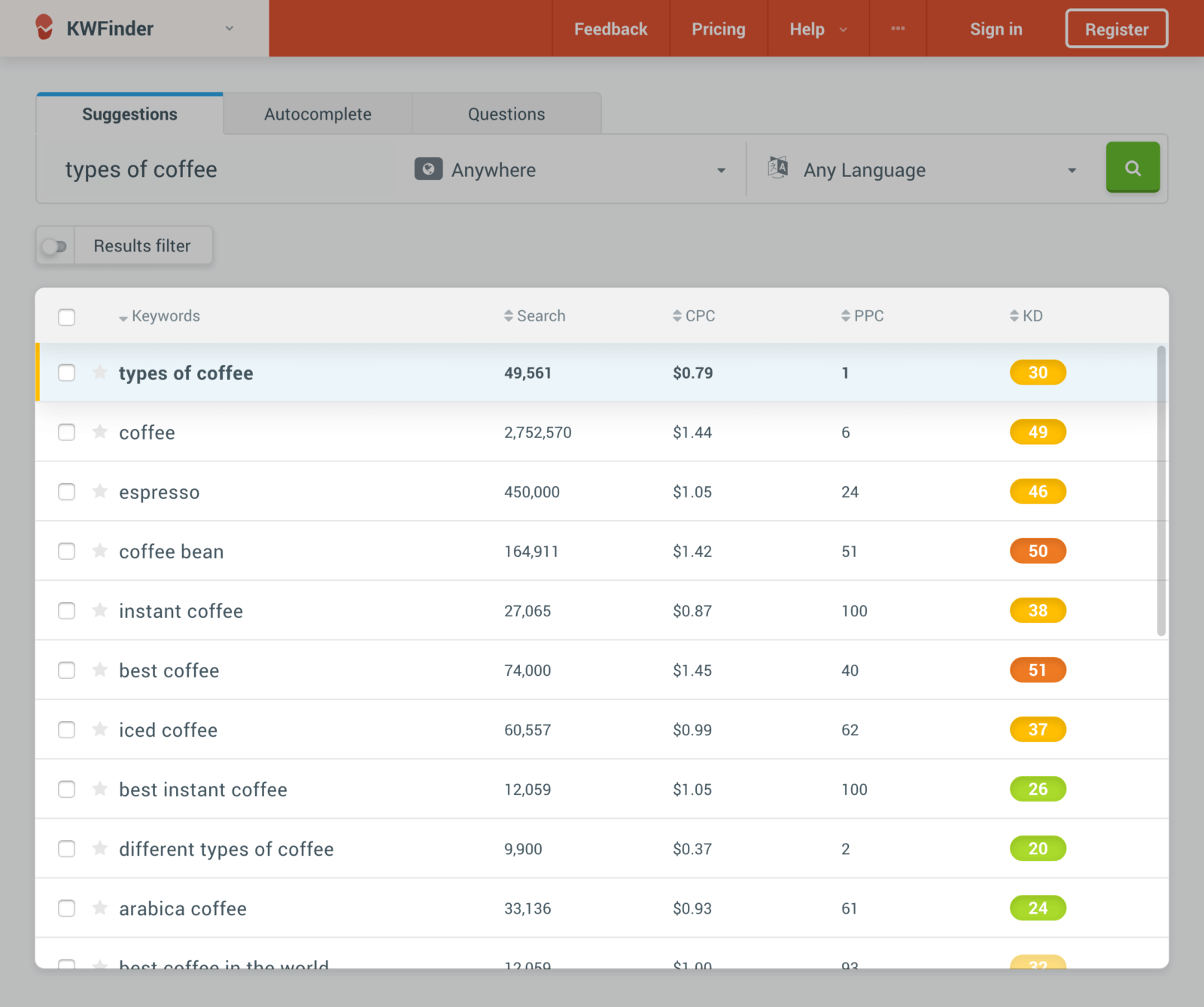
Task: Open the Pricing page
Action: (x=719, y=29)
